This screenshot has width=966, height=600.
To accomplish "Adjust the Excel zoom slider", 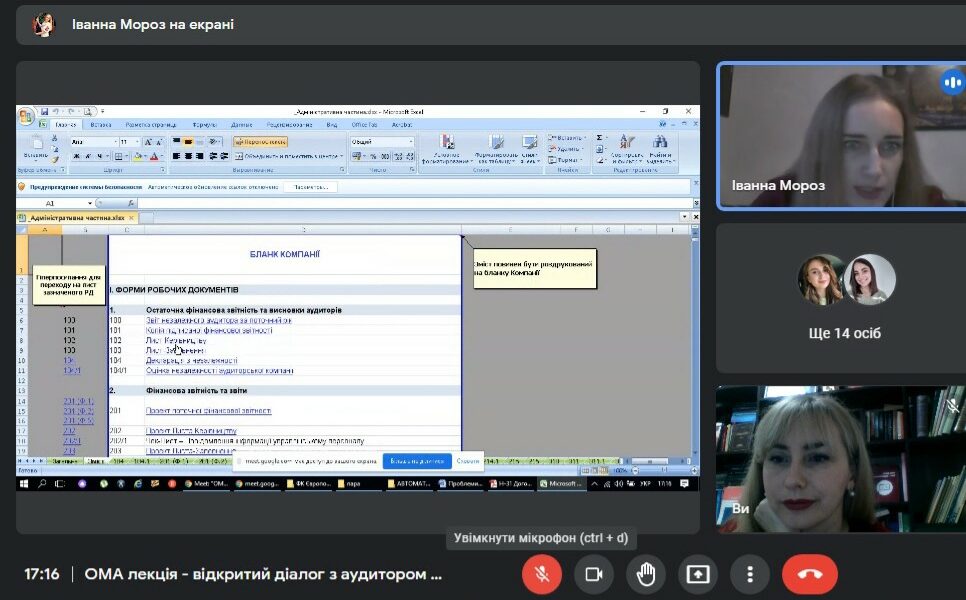I will click(x=665, y=471).
